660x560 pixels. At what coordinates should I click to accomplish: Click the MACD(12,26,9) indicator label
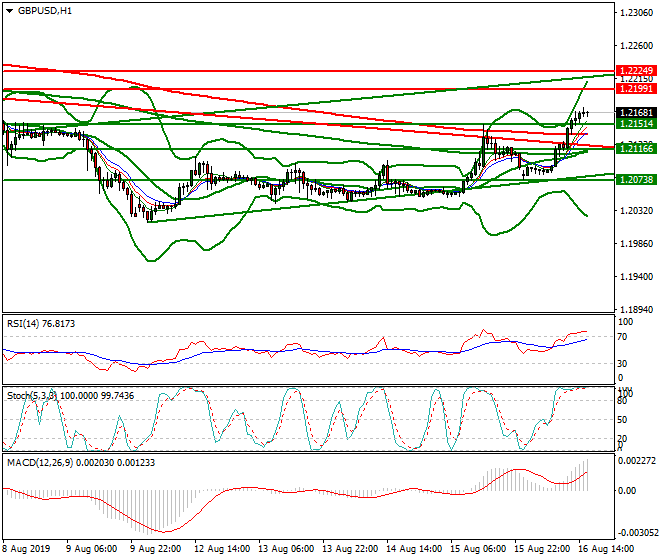pos(81,463)
